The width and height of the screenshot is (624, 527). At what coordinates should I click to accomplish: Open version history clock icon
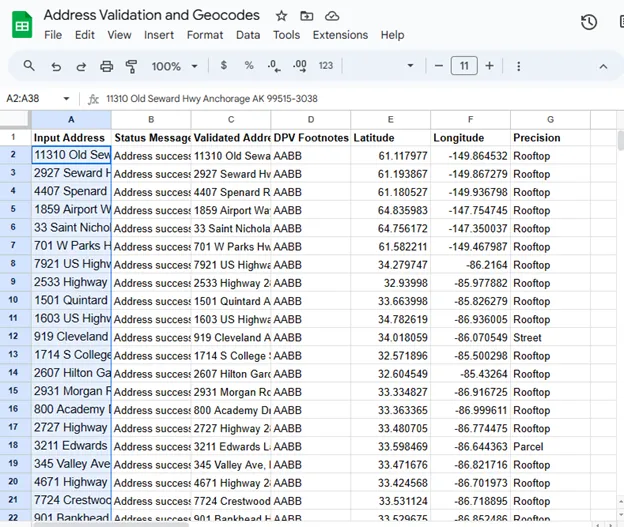tap(589, 23)
